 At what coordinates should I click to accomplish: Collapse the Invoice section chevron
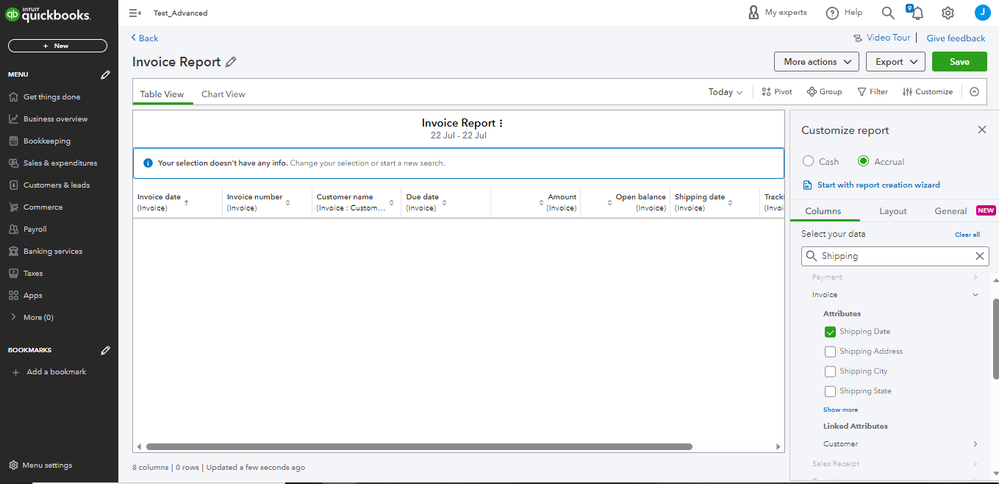pos(975,295)
